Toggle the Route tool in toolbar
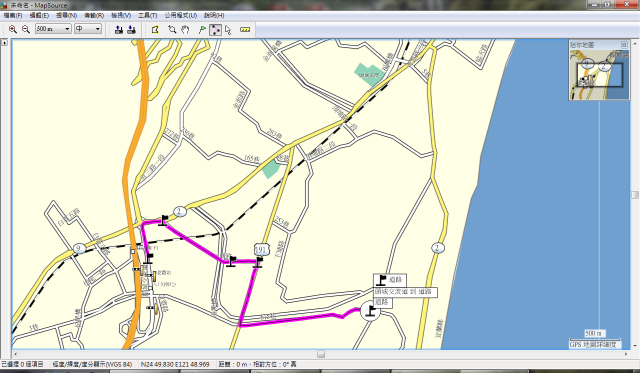Viewport: 640px width, 373px height. point(215,30)
